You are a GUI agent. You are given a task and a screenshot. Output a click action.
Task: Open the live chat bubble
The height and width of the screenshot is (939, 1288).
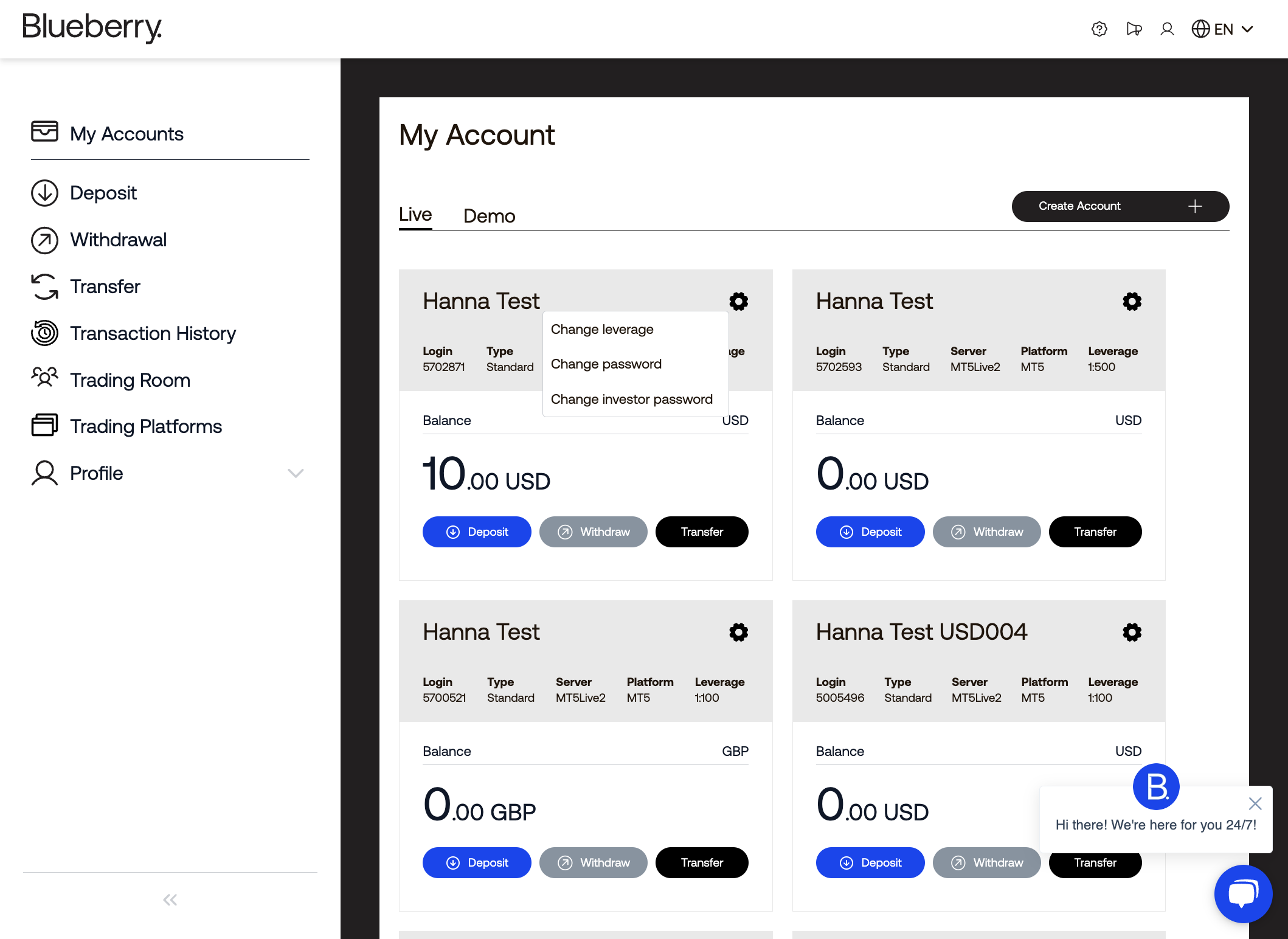click(x=1243, y=893)
